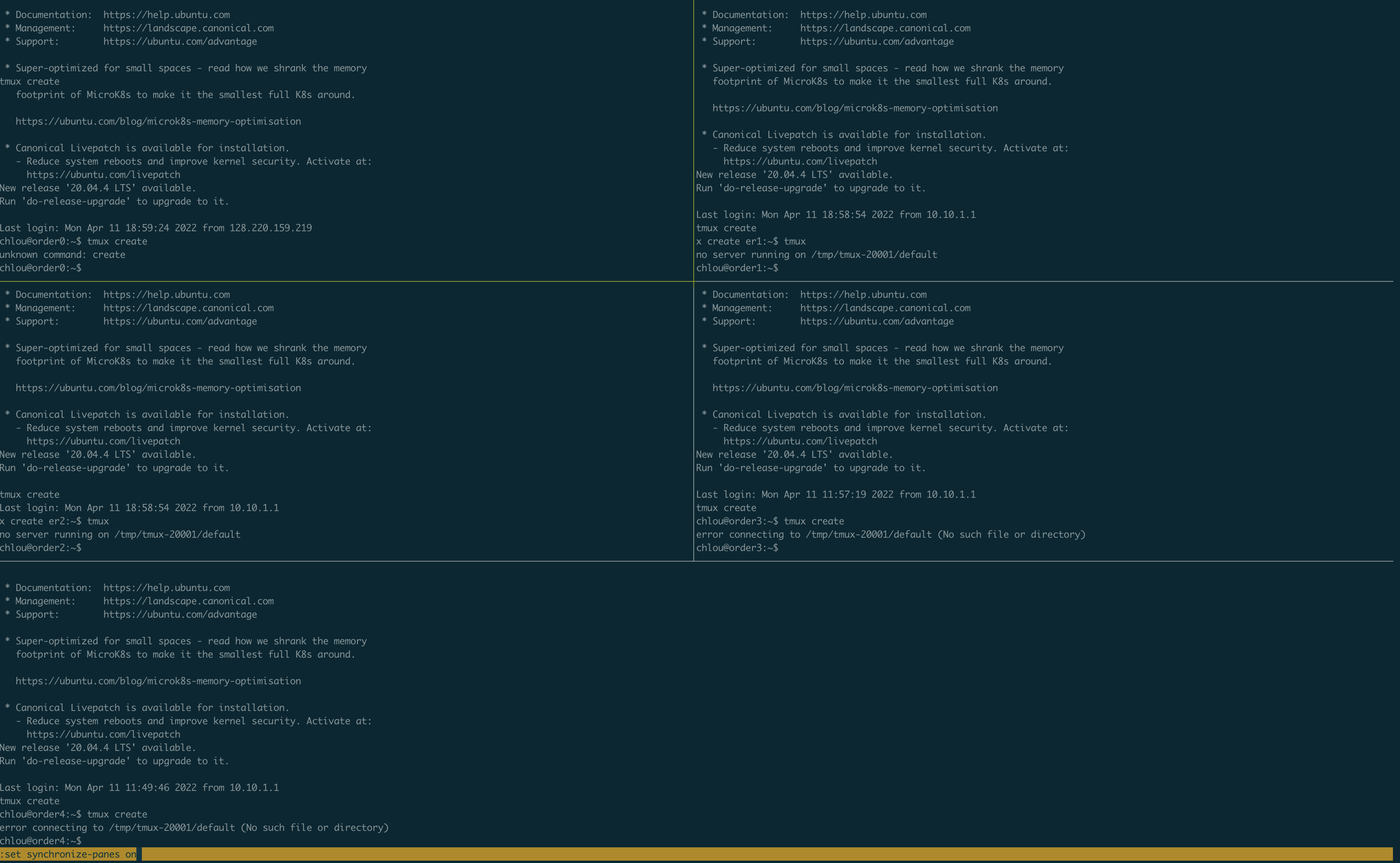Image resolution: width=1400 pixels, height=863 pixels.
Task: Click 'no server running' message in order1 pane
Action: click(x=816, y=255)
